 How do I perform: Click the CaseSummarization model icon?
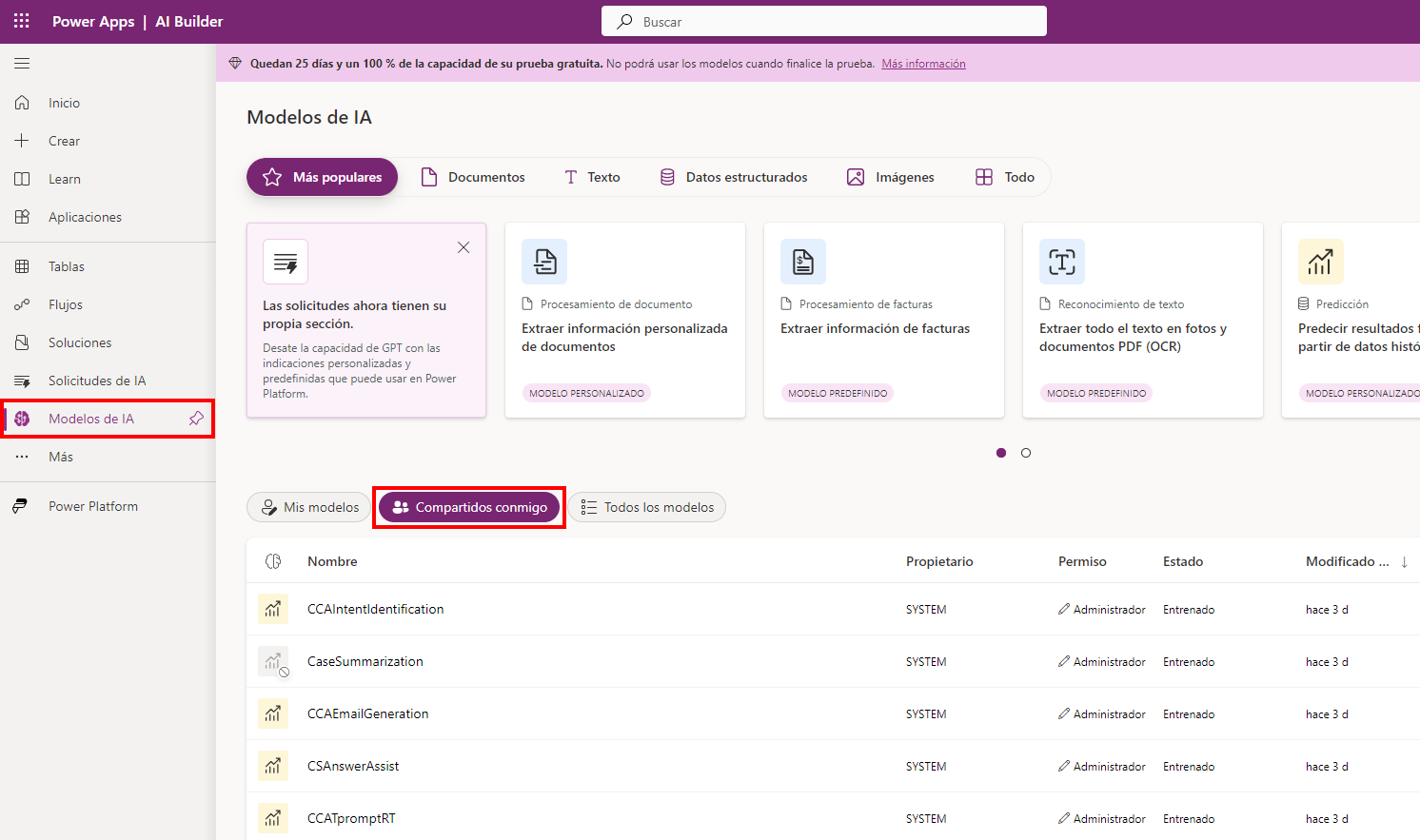(x=273, y=661)
